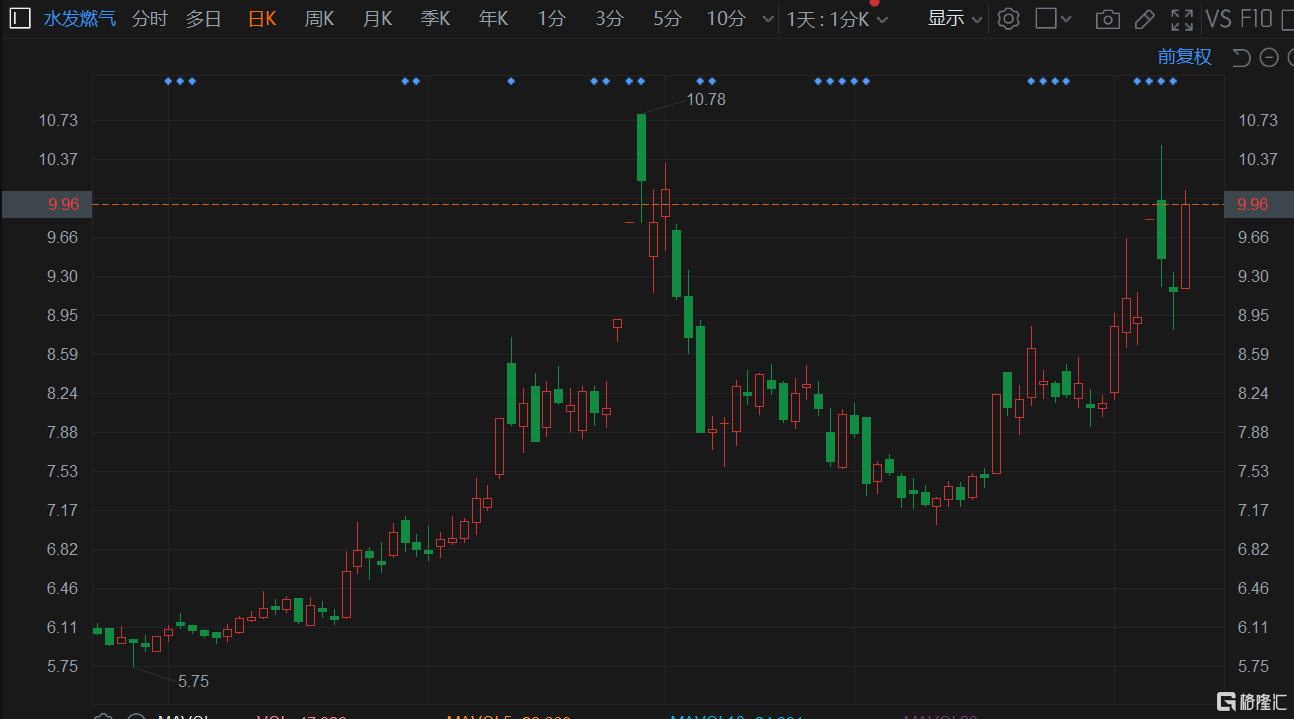This screenshot has height=719, width=1294.
Task: Expand the chevron beside the layout square
Action: (x=1066, y=19)
